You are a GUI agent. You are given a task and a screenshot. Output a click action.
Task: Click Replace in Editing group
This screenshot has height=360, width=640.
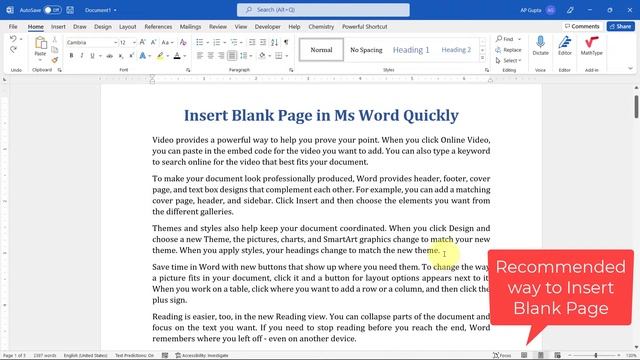point(509,50)
